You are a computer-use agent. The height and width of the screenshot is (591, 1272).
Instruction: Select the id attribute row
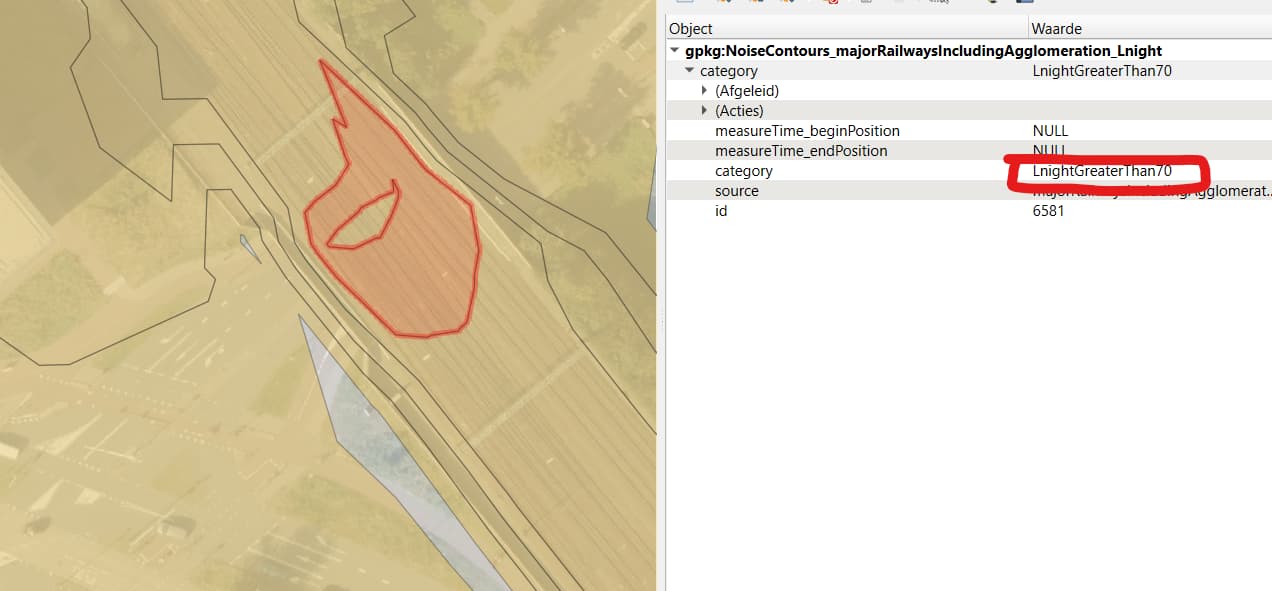969,211
